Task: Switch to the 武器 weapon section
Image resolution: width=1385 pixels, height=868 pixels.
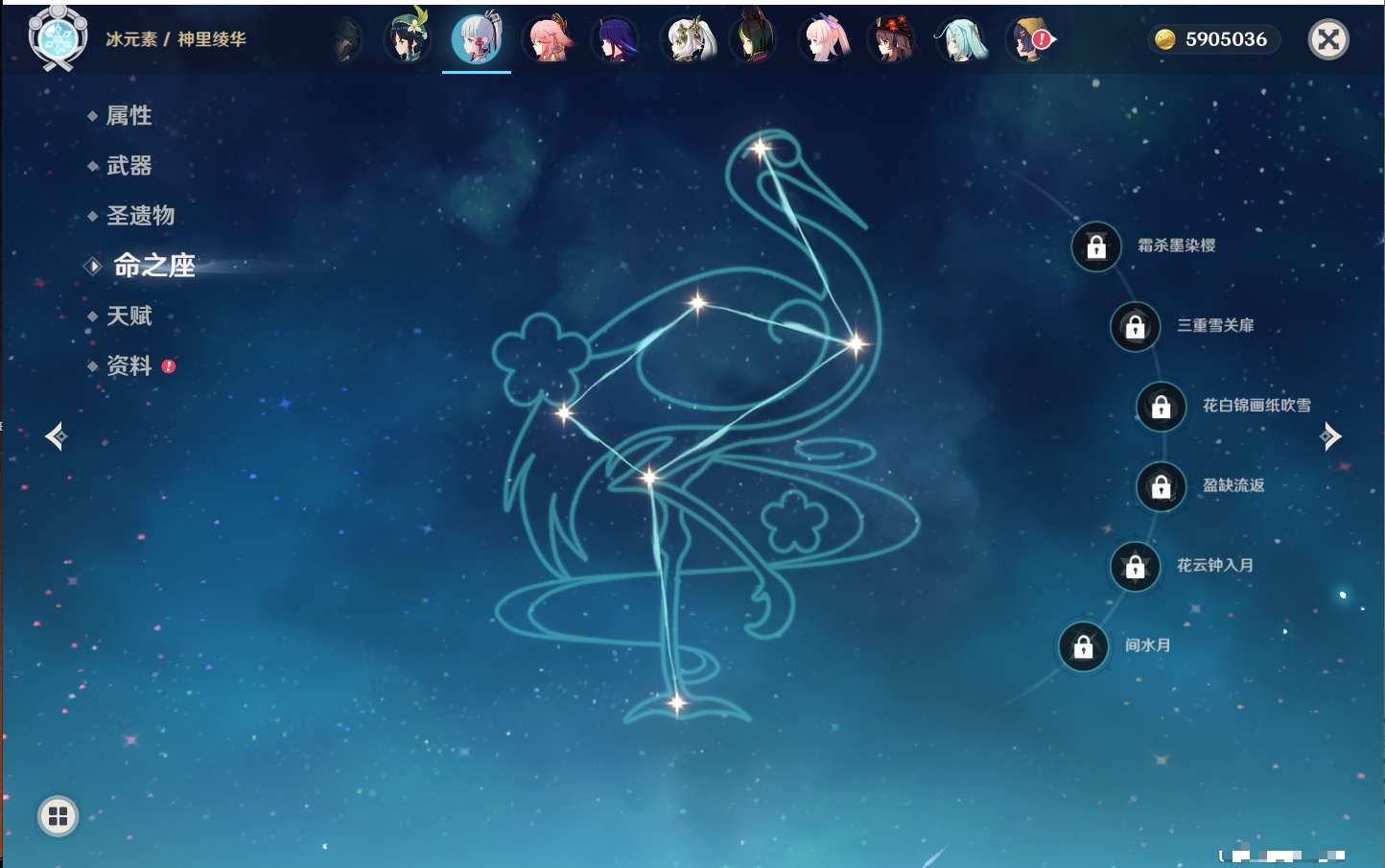Action: pos(129,166)
